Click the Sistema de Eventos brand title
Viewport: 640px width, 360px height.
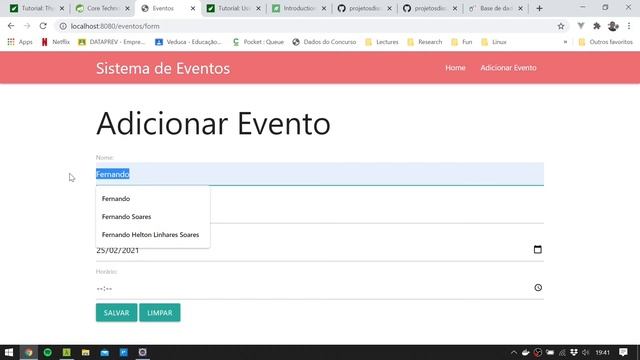click(x=163, y=68)
